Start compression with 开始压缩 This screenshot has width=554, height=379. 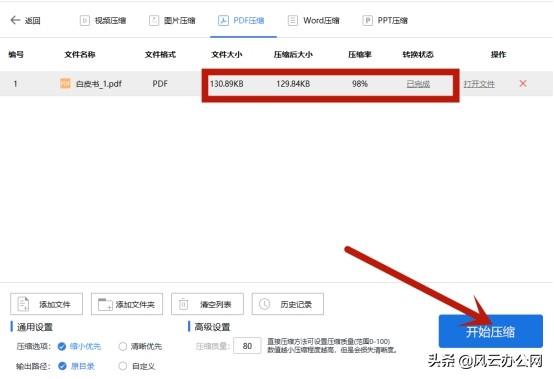click(x=490, y=331)
